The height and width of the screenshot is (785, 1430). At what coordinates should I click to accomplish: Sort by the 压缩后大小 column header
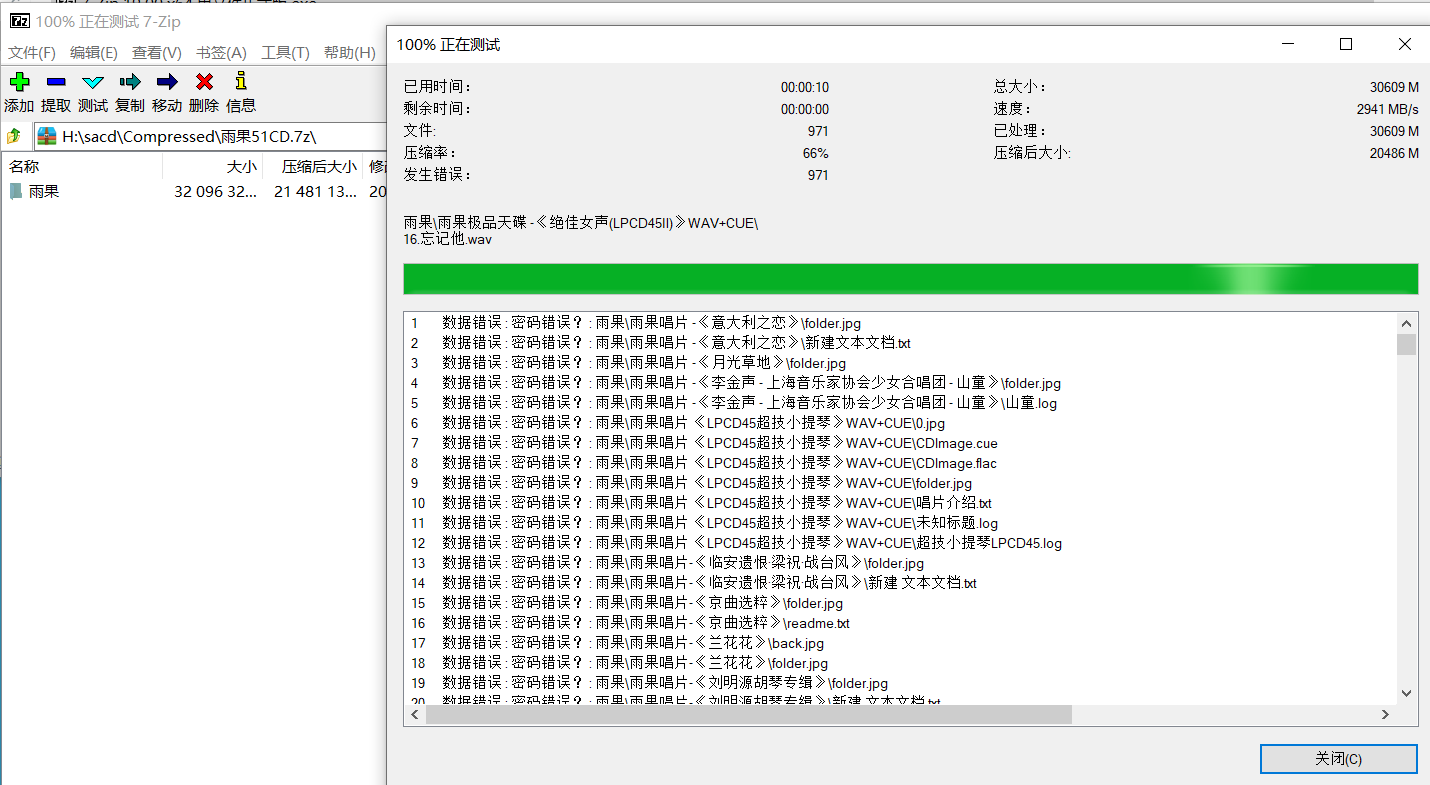pos(313,167)
